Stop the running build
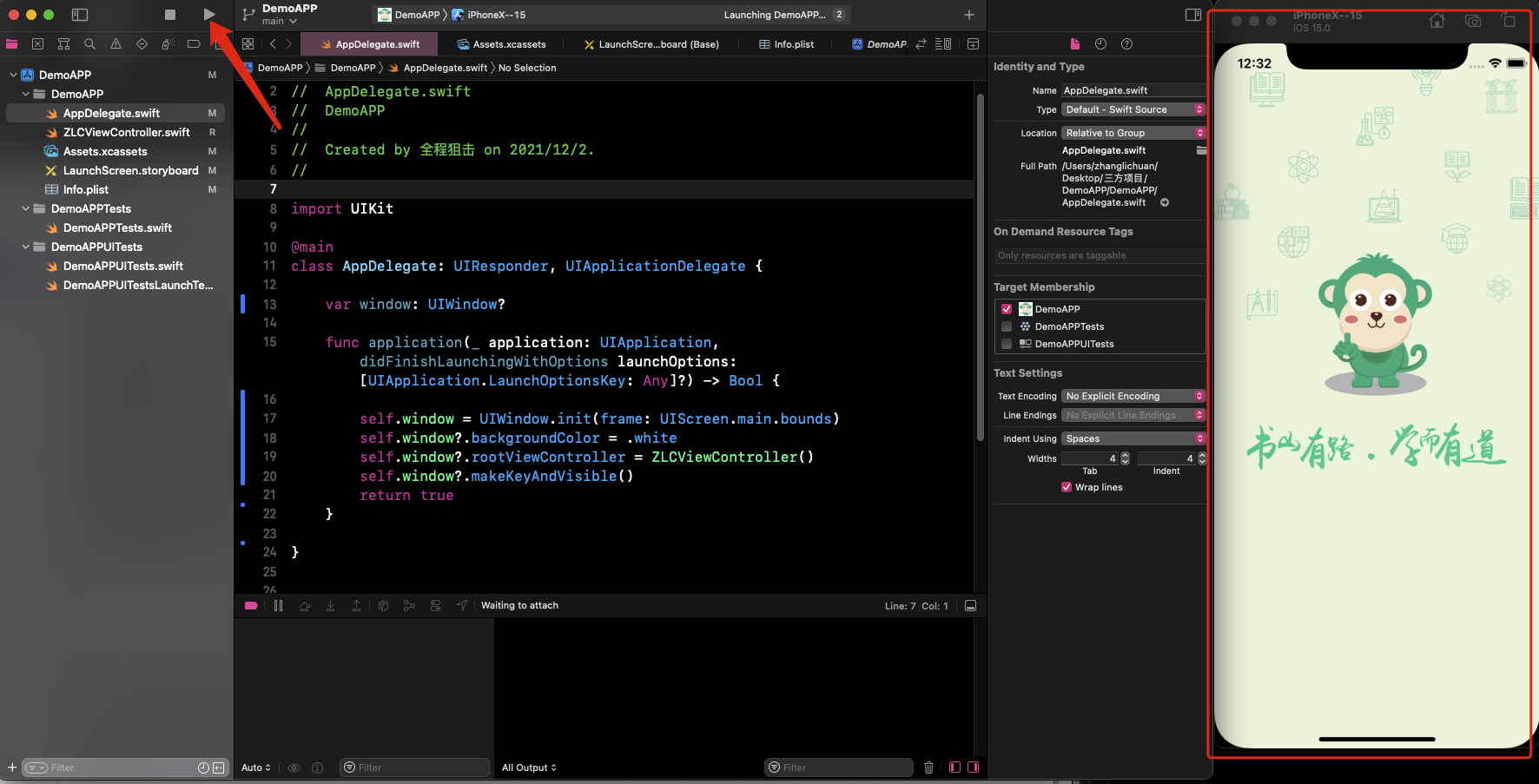1539x784 pixels. (170, 15)
